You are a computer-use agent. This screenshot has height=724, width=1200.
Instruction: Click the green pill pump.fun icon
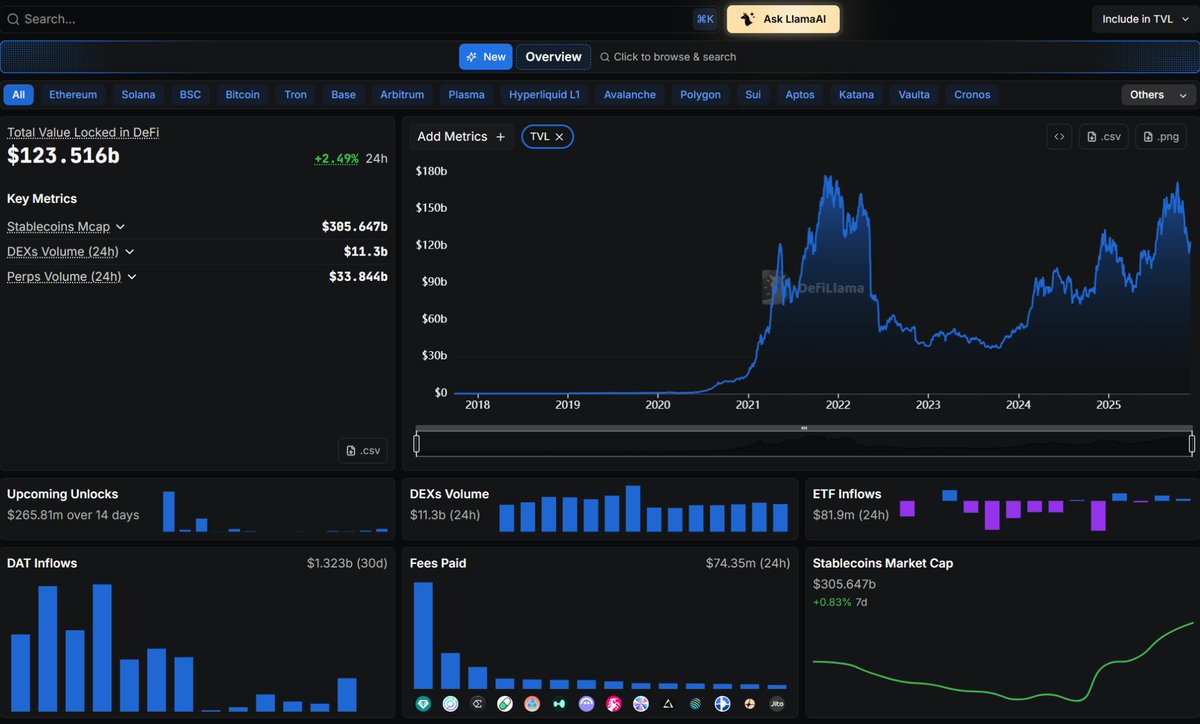tap(505, 704)
